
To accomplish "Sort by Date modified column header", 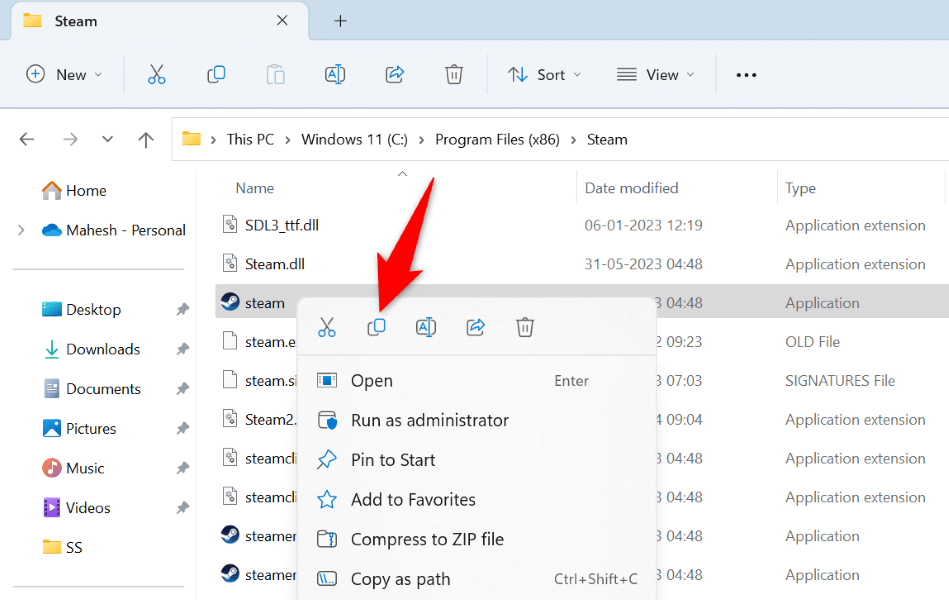I will [x=631, y=188].
